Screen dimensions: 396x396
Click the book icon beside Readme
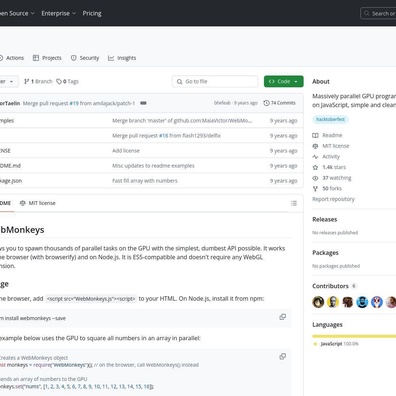(x=315, y=135)
